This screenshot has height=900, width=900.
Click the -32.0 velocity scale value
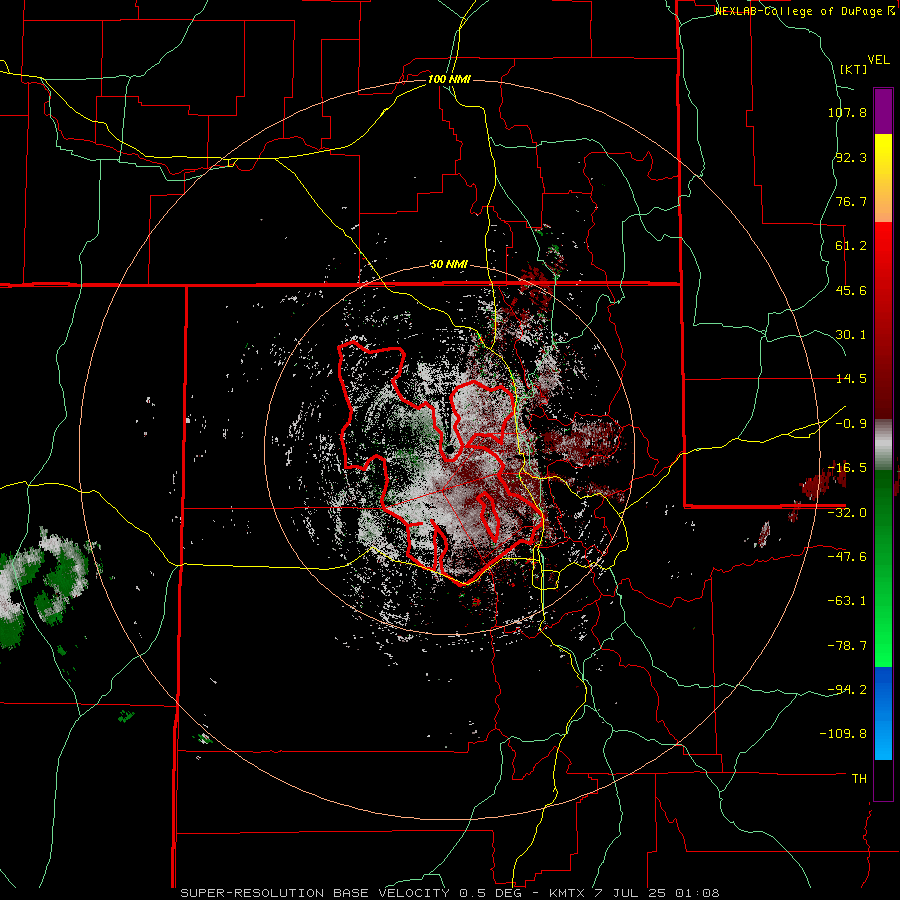point(847,513)
